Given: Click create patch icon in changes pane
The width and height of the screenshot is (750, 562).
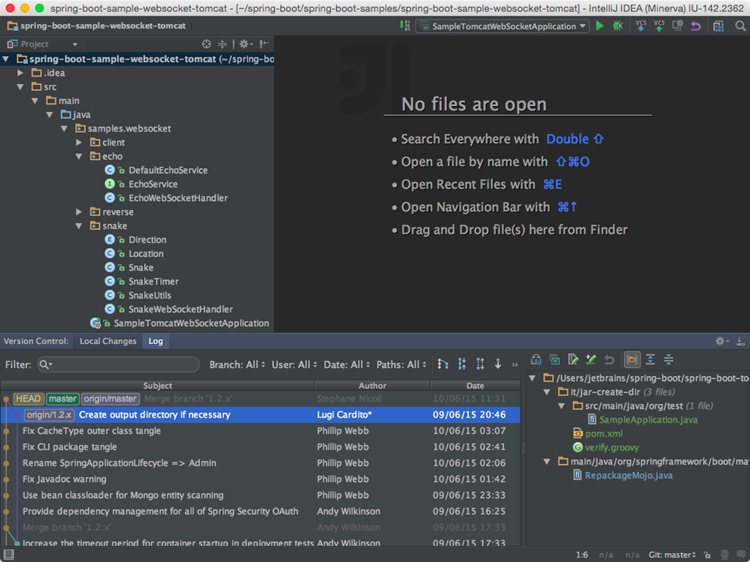Looking at the screenshot, I should point(555,360).
